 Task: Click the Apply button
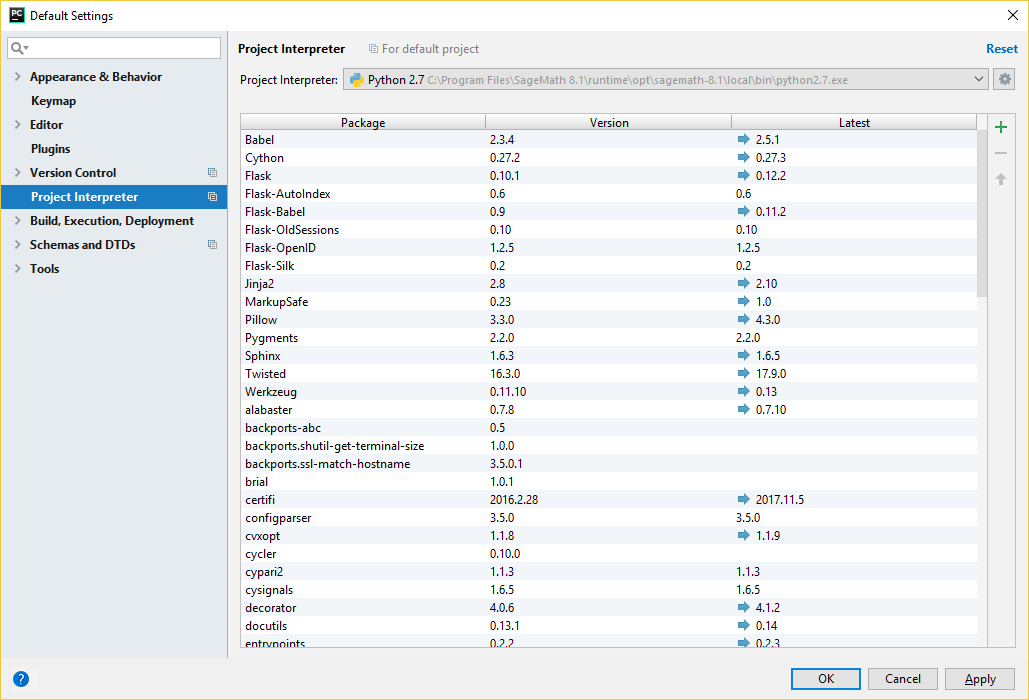[979, 679]
